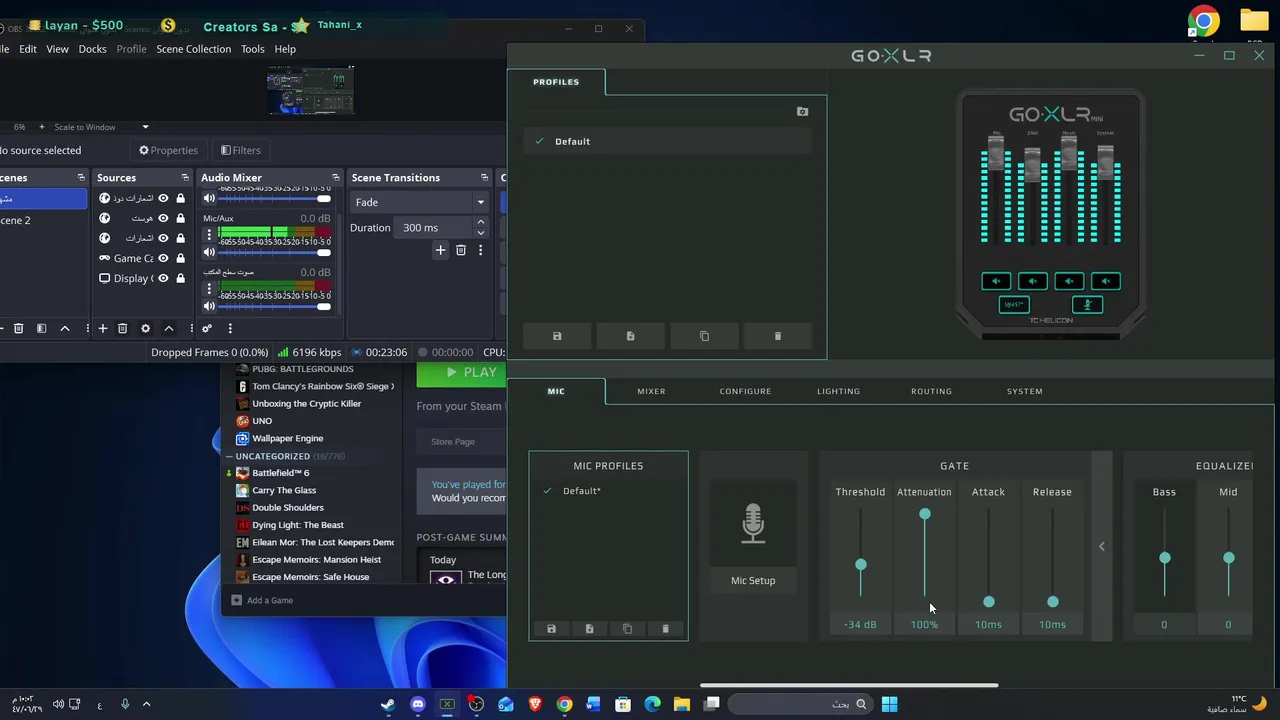This screenshot has height=720, width=1280.
Task: Add a source with plus icon in OBS Sources
Action: pos(102,328)
